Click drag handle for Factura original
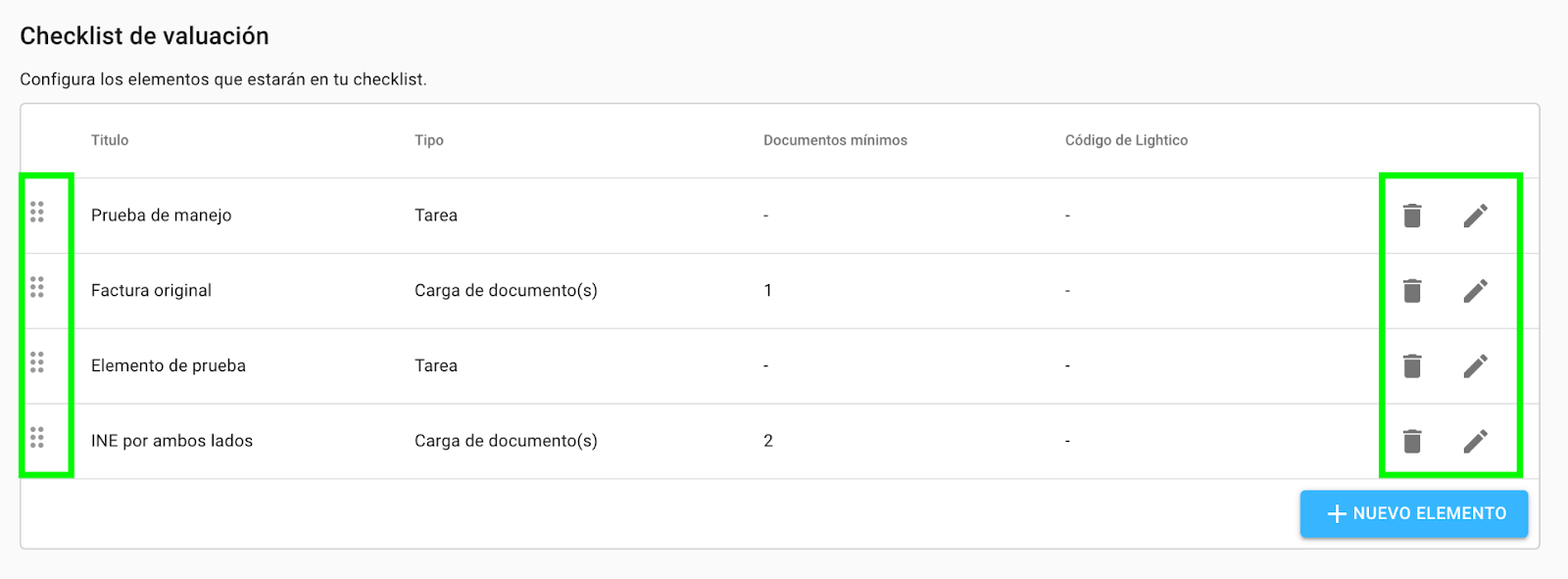 [37, 287]
